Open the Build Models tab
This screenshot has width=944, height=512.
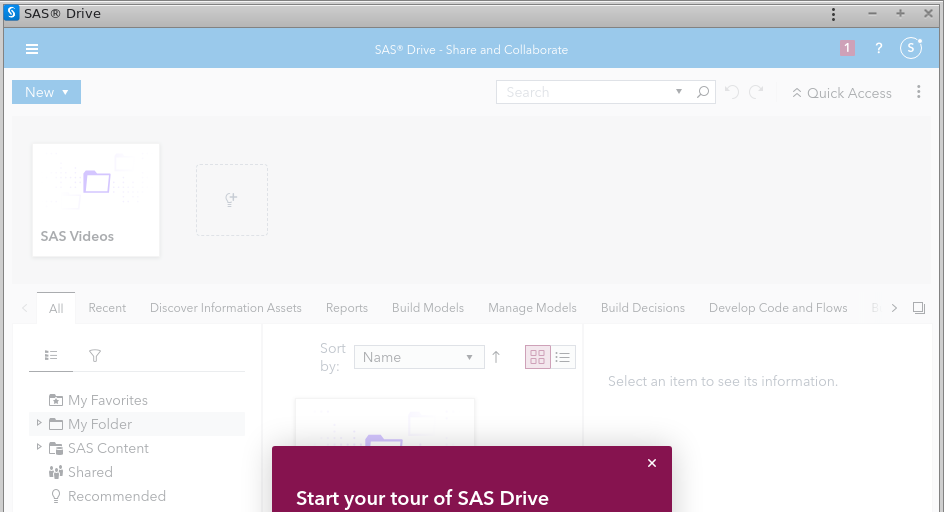tap(428, 308)
